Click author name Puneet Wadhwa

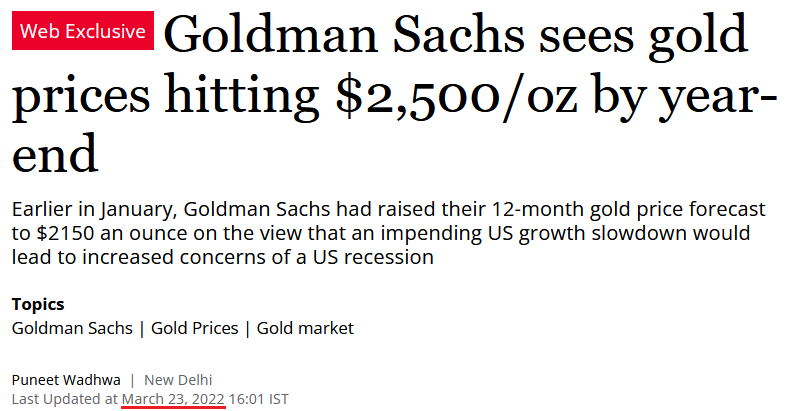(66, 380)
